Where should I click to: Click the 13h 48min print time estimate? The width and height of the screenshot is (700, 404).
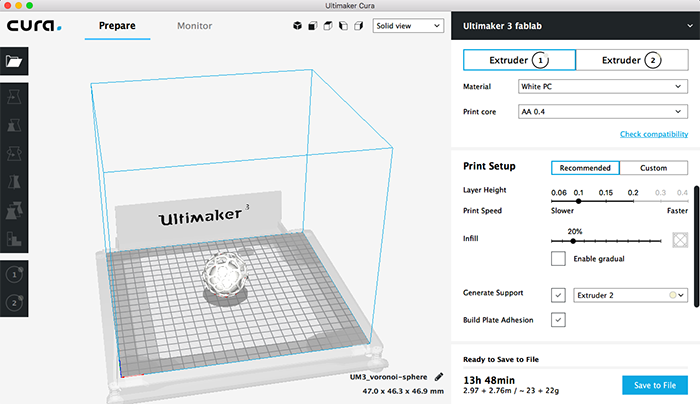coord(489,380)
